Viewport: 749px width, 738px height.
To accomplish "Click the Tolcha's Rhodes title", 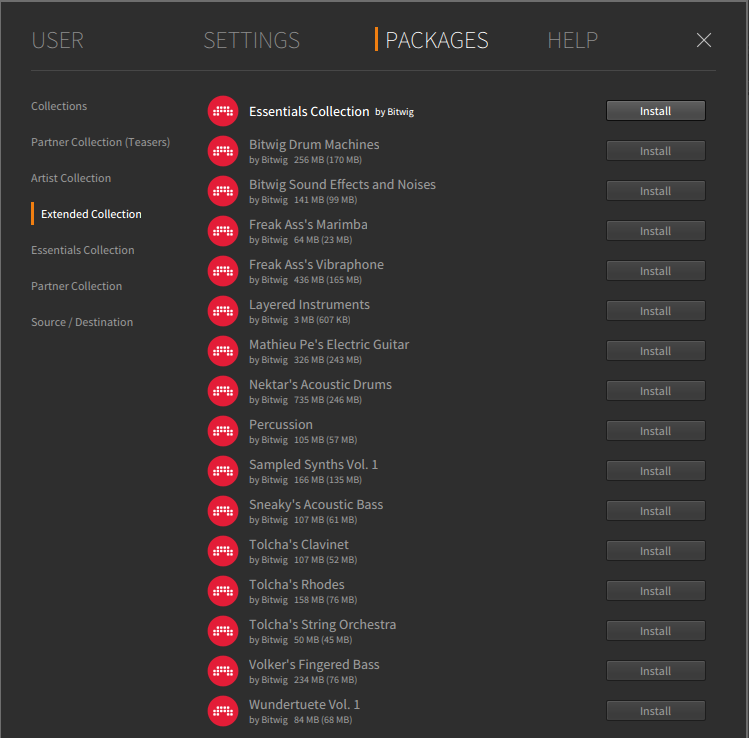I will (297, 584).
